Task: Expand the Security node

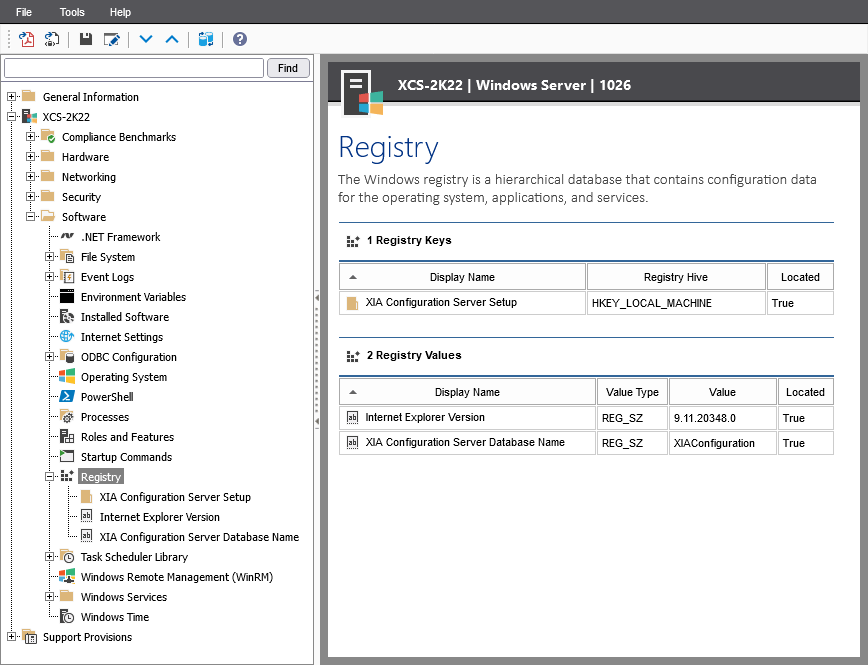Action: click(30, 197)
